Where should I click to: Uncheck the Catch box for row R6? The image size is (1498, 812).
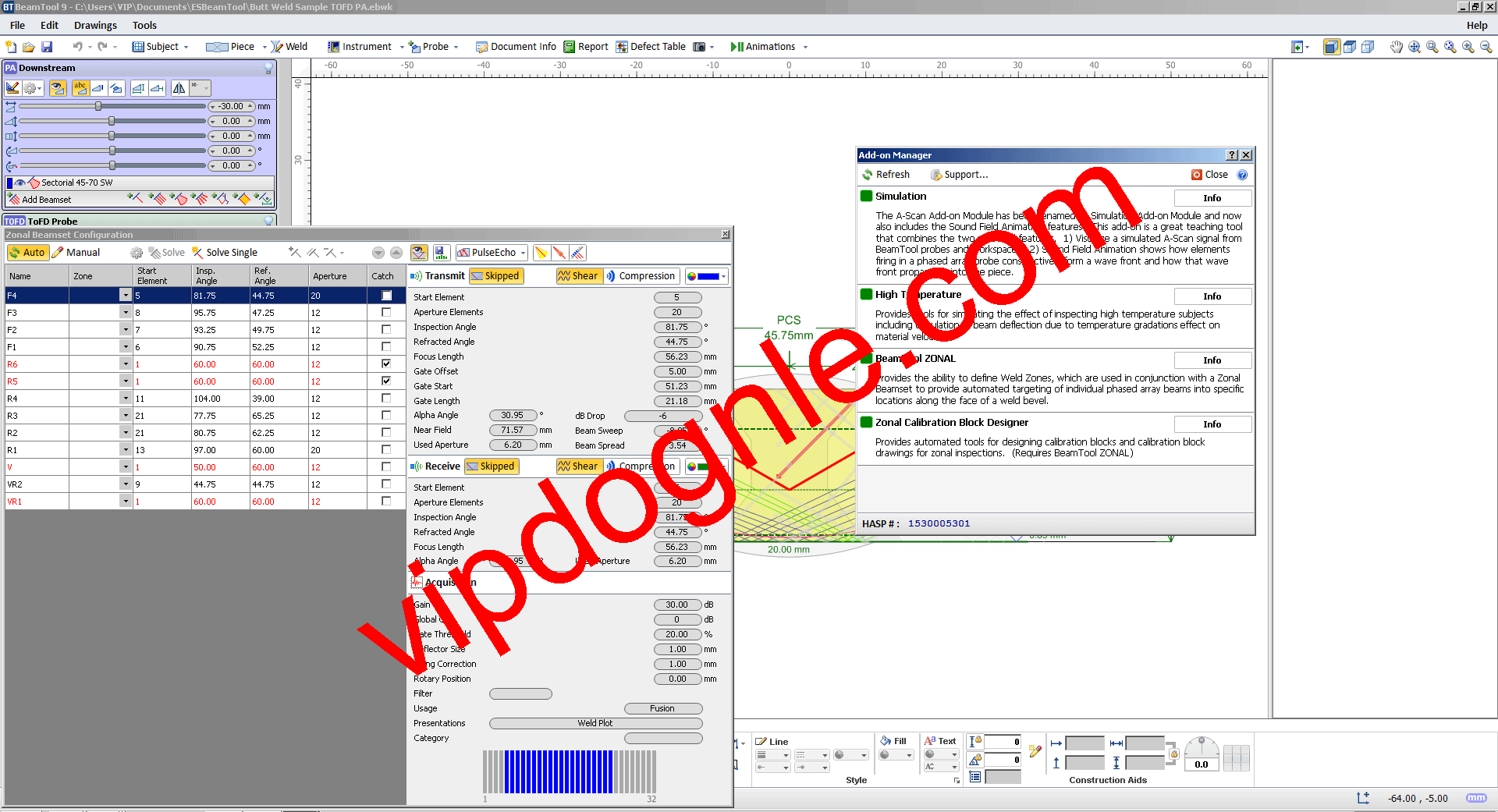point(386,364)
